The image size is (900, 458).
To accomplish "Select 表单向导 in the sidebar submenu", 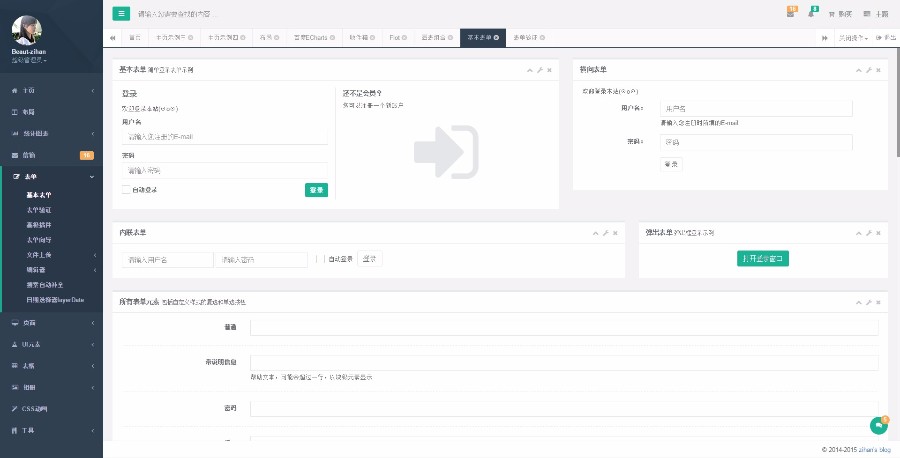I will coord(38,240).
